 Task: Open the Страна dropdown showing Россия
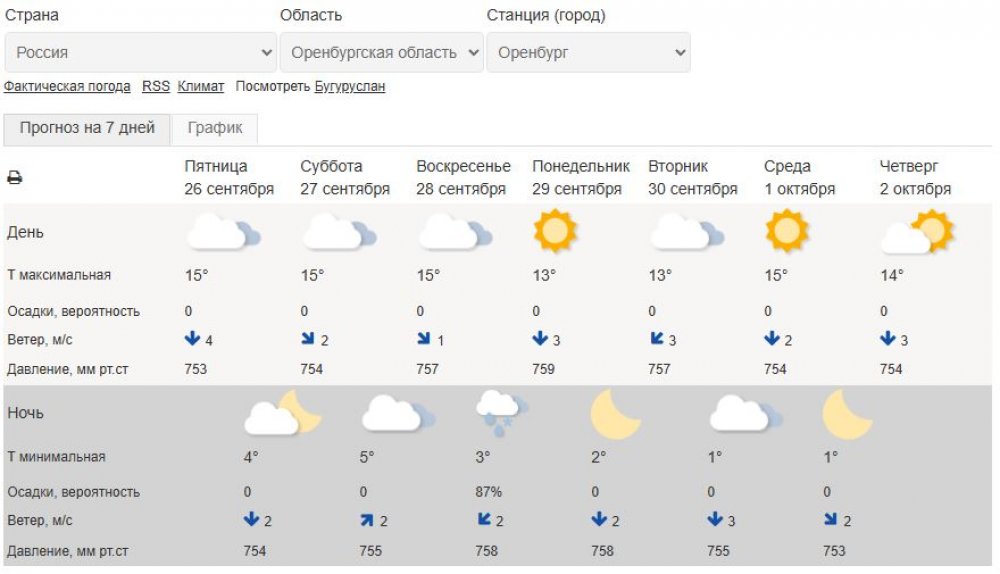(141, 52)
